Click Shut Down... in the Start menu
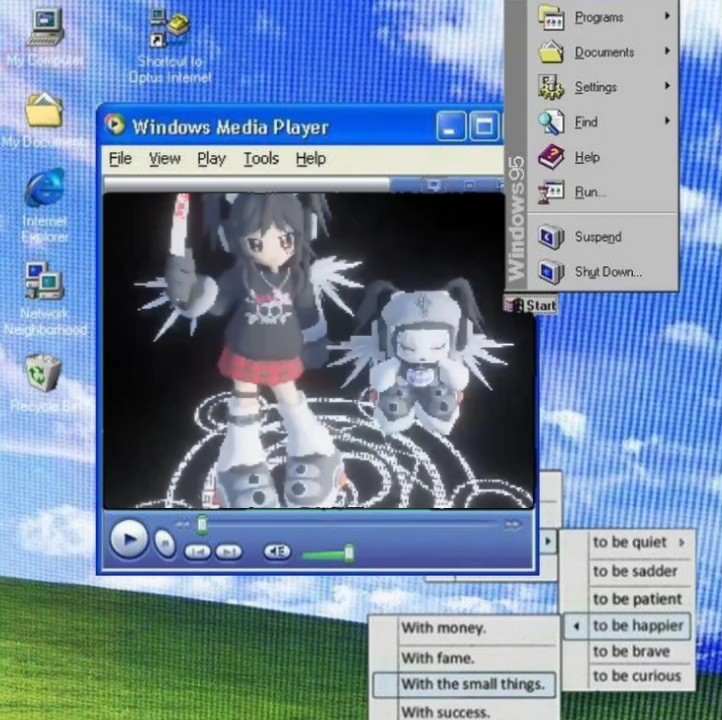This screenshot has width=722, height=720. point(607,271)
